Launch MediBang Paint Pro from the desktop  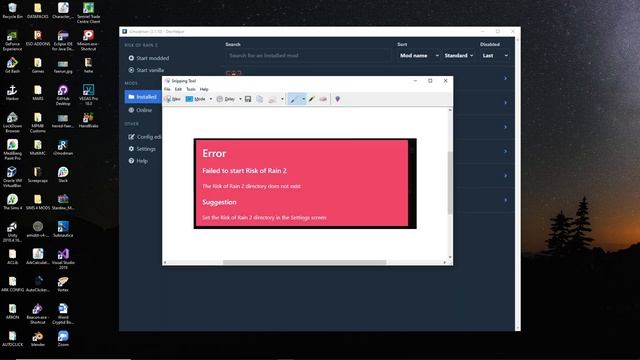(12, 149)
